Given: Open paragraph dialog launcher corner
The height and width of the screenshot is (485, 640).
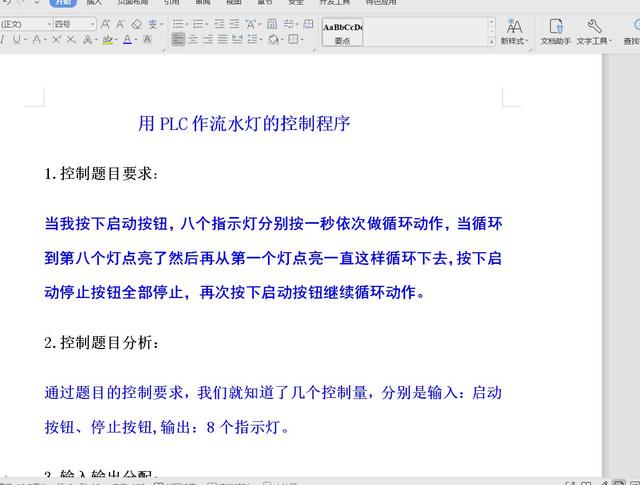Looking at the screenshot, I should [x=314, y=49].
